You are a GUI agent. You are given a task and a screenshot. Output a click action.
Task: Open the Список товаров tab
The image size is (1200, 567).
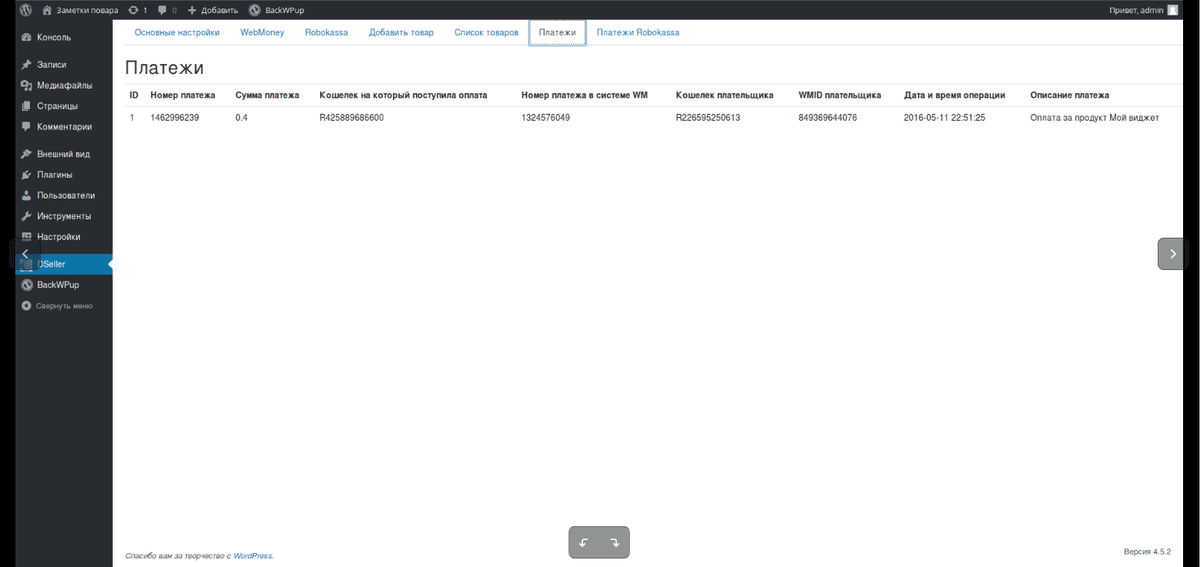pos(486,33)
